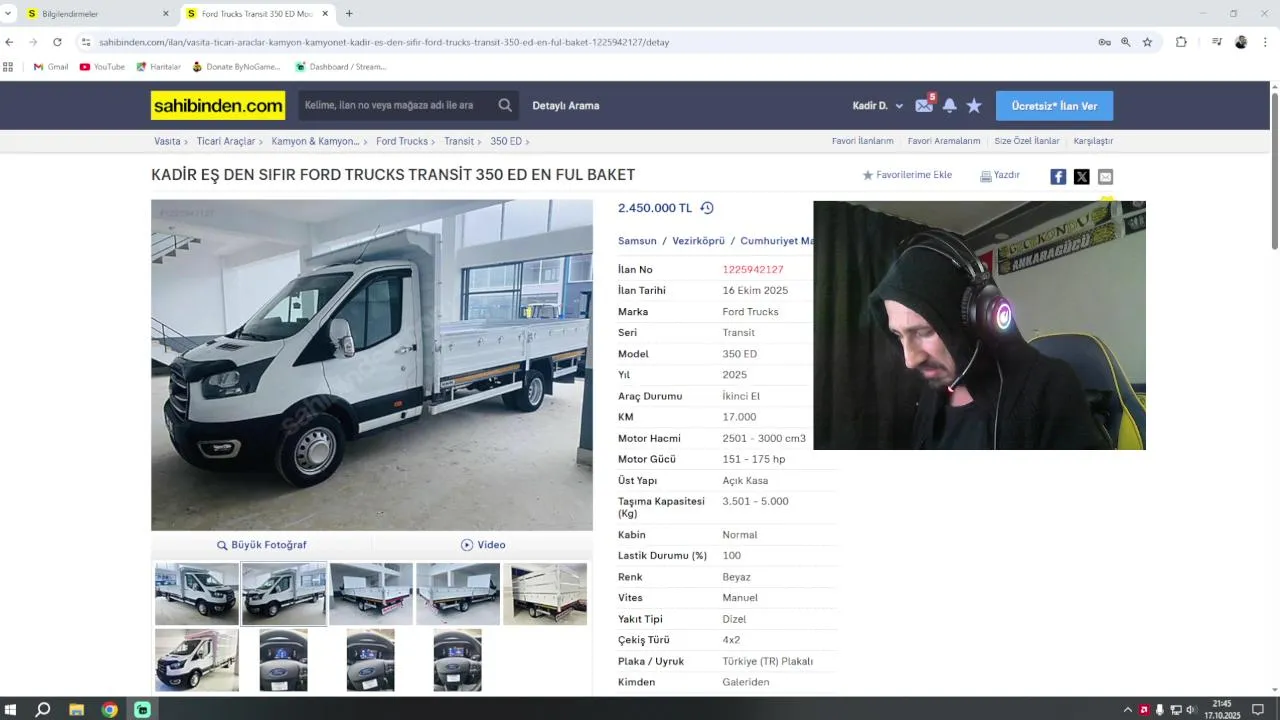Open Karşılaştır menu item
This screenshot has height=720, width=1280.
[1093, 141]
